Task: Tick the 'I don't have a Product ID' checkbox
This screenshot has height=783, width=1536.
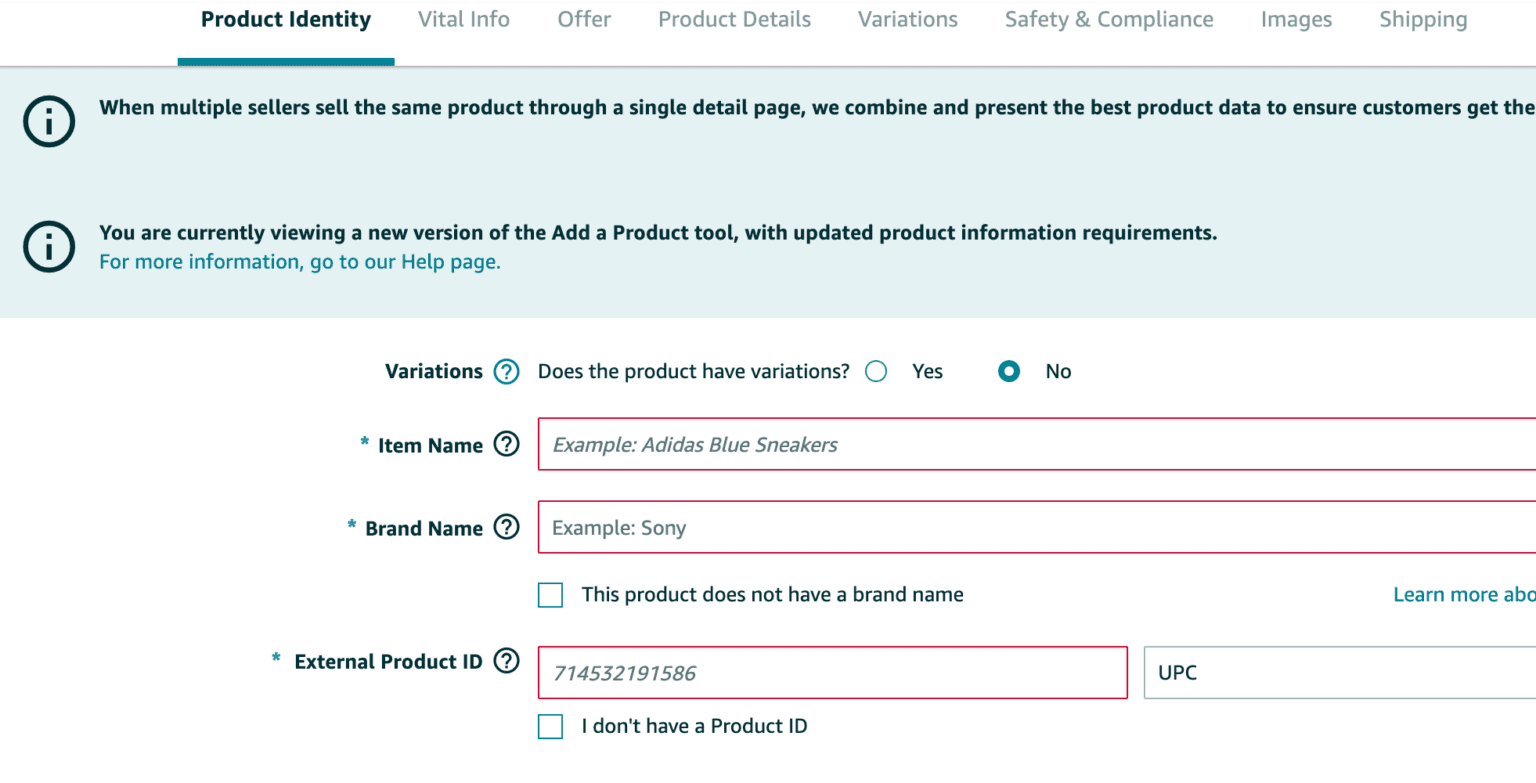Action: 551,727
